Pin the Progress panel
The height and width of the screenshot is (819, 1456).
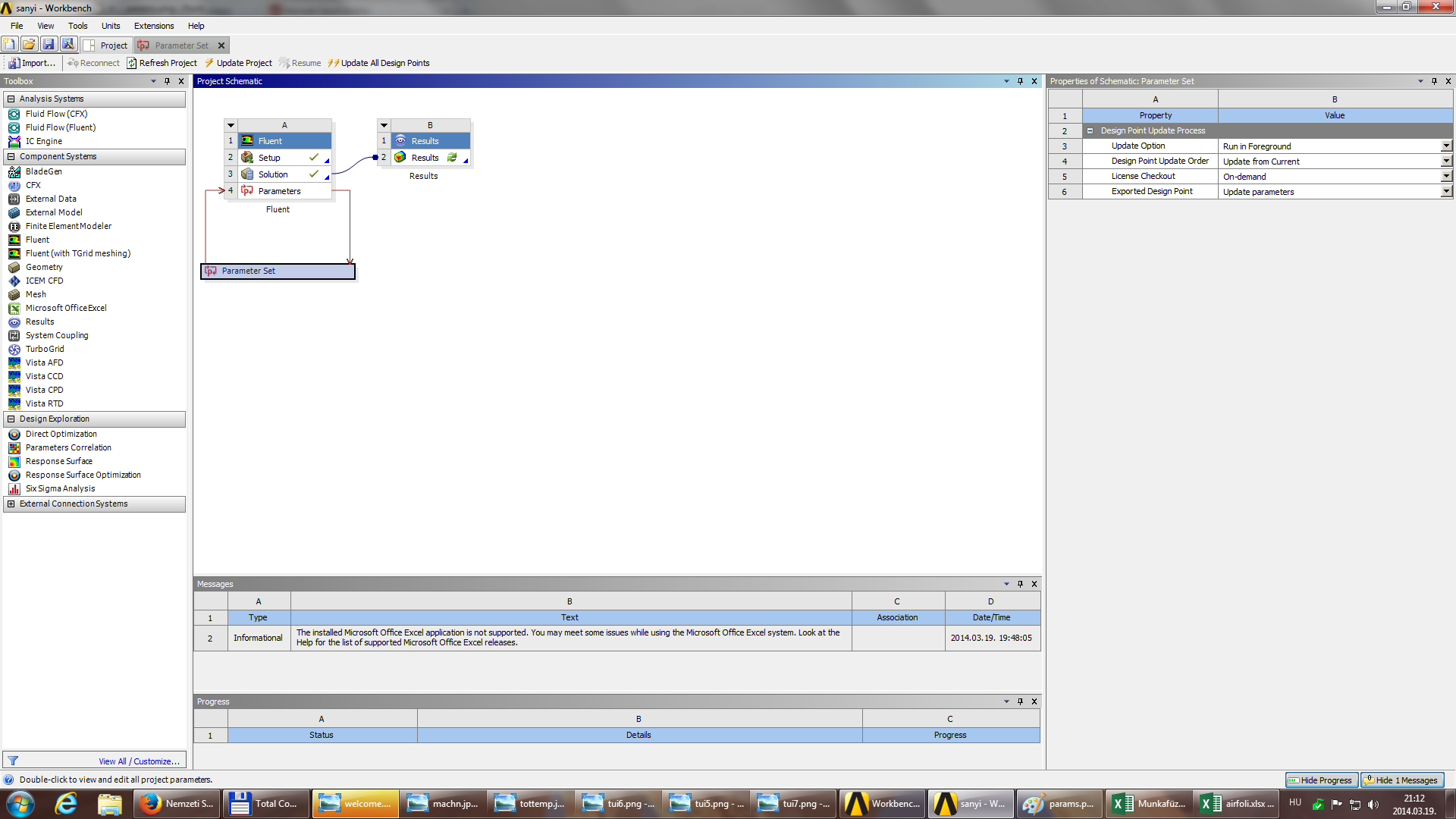[1020, 701]
